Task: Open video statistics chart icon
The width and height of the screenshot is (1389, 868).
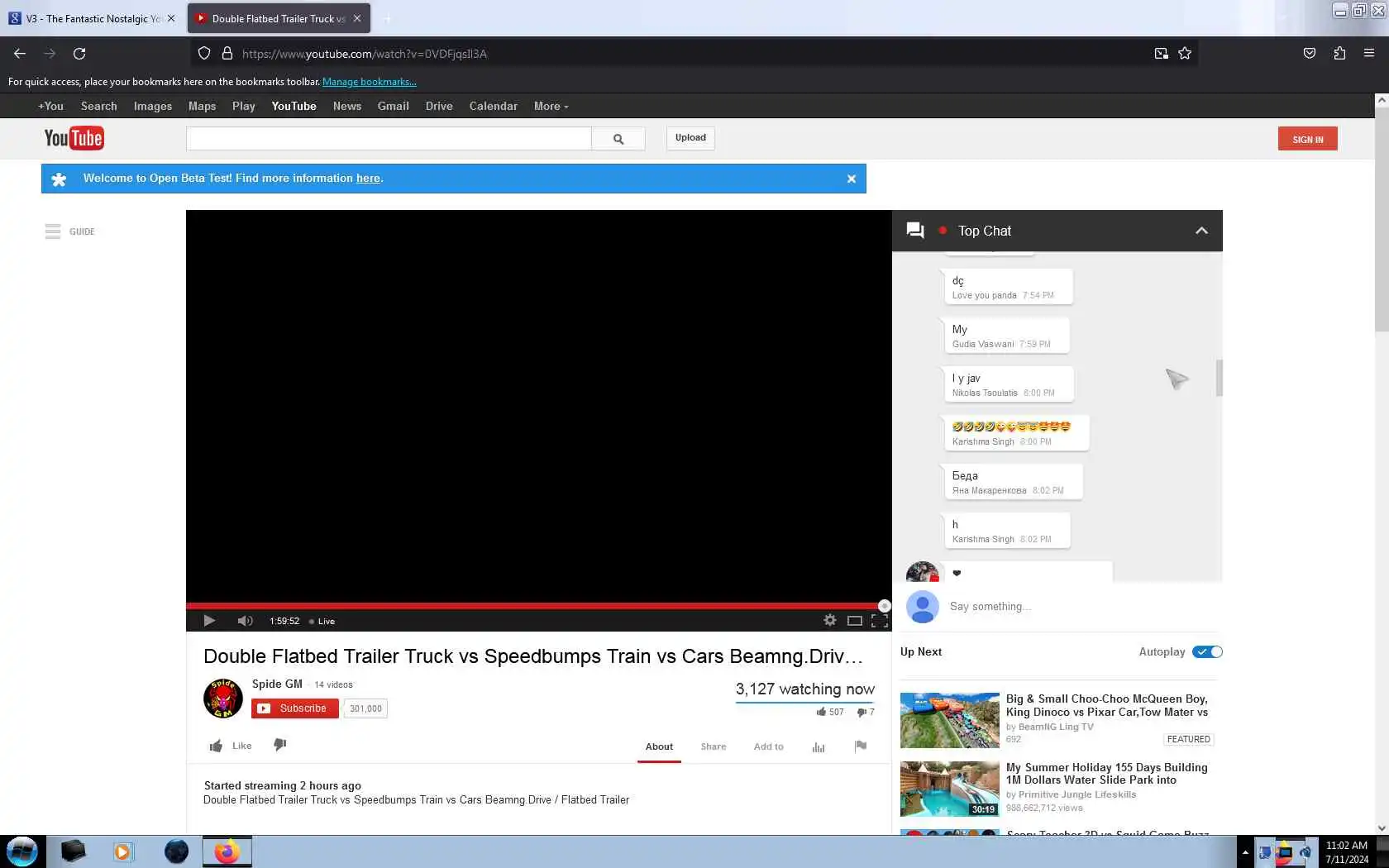Action: (819, 746)
